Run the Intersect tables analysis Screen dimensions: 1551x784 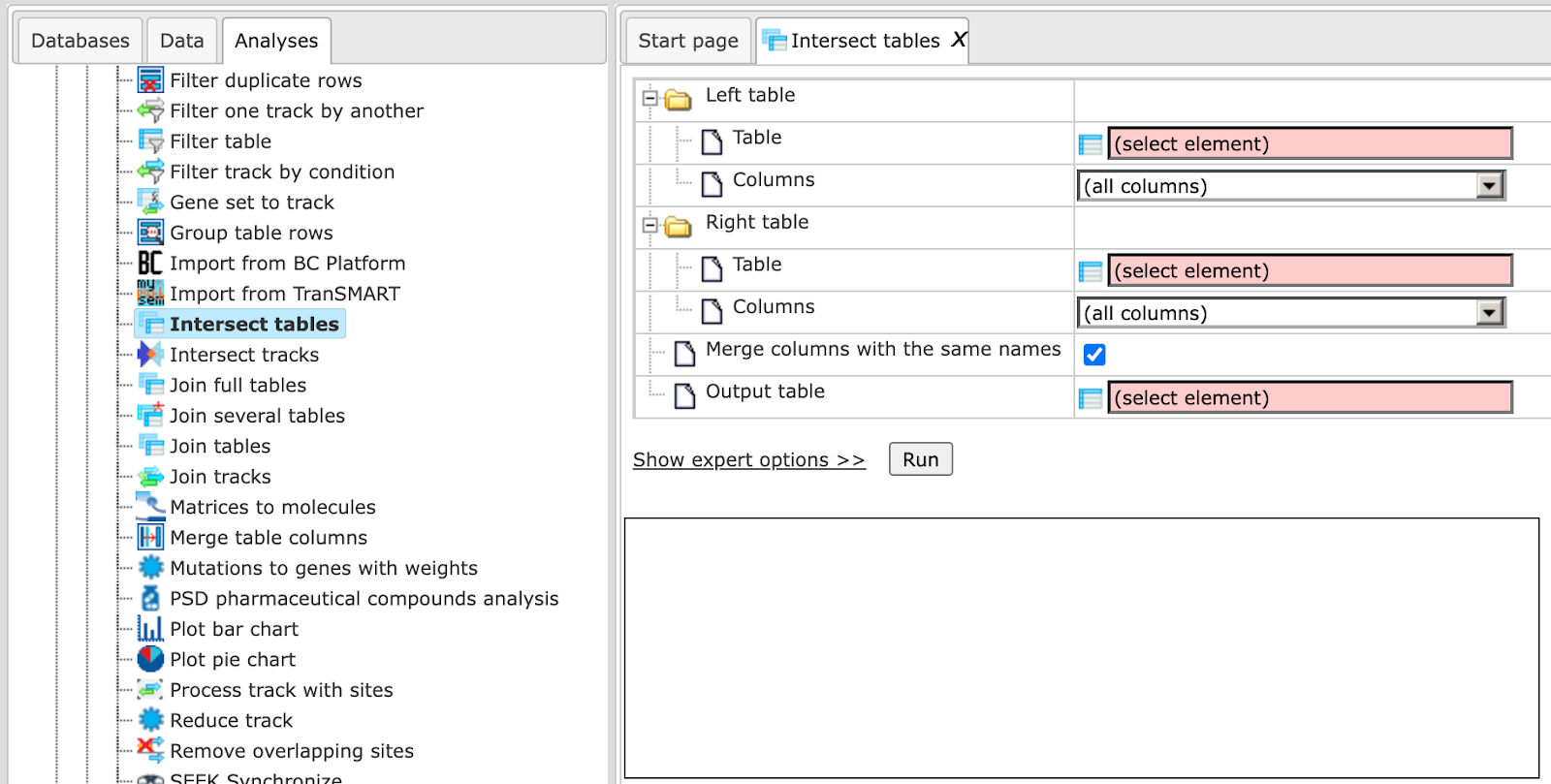(x=921, y=459)
